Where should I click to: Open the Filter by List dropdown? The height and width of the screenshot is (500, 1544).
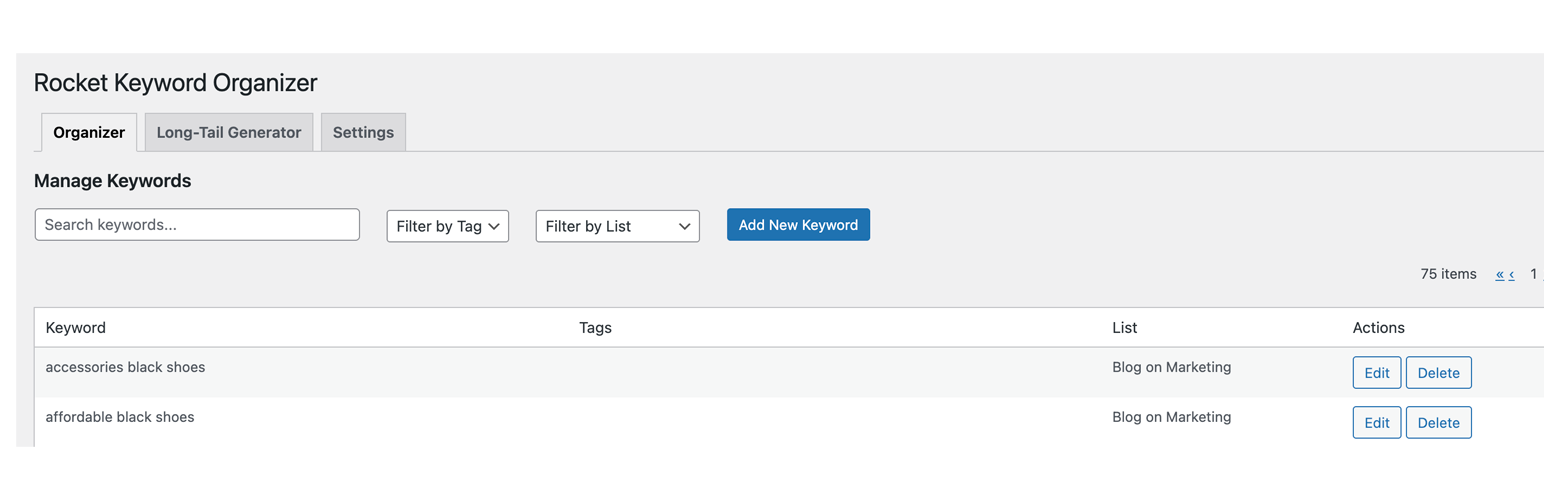click(x=617, y=226)
